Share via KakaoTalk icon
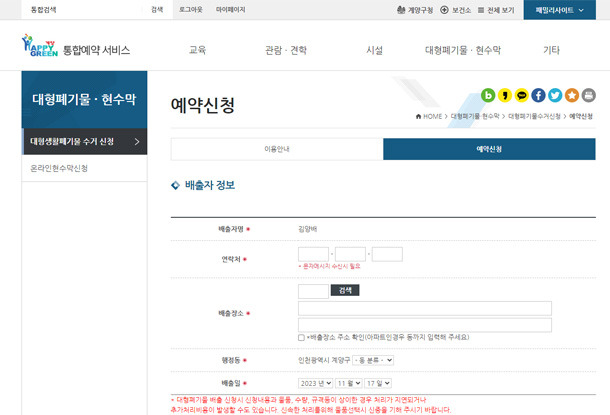The width and height of the screenshot is (610, 415). pos(522,95)
